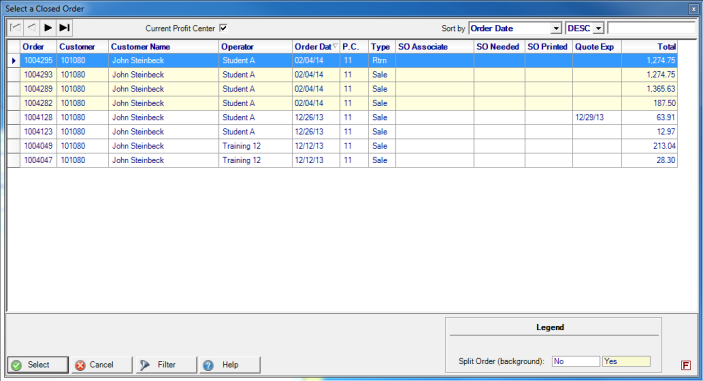This screenshot has width=703, height=381.
Task: Click Training 12 operator in order 1004049 row
Action: click(x=256, y=146)
